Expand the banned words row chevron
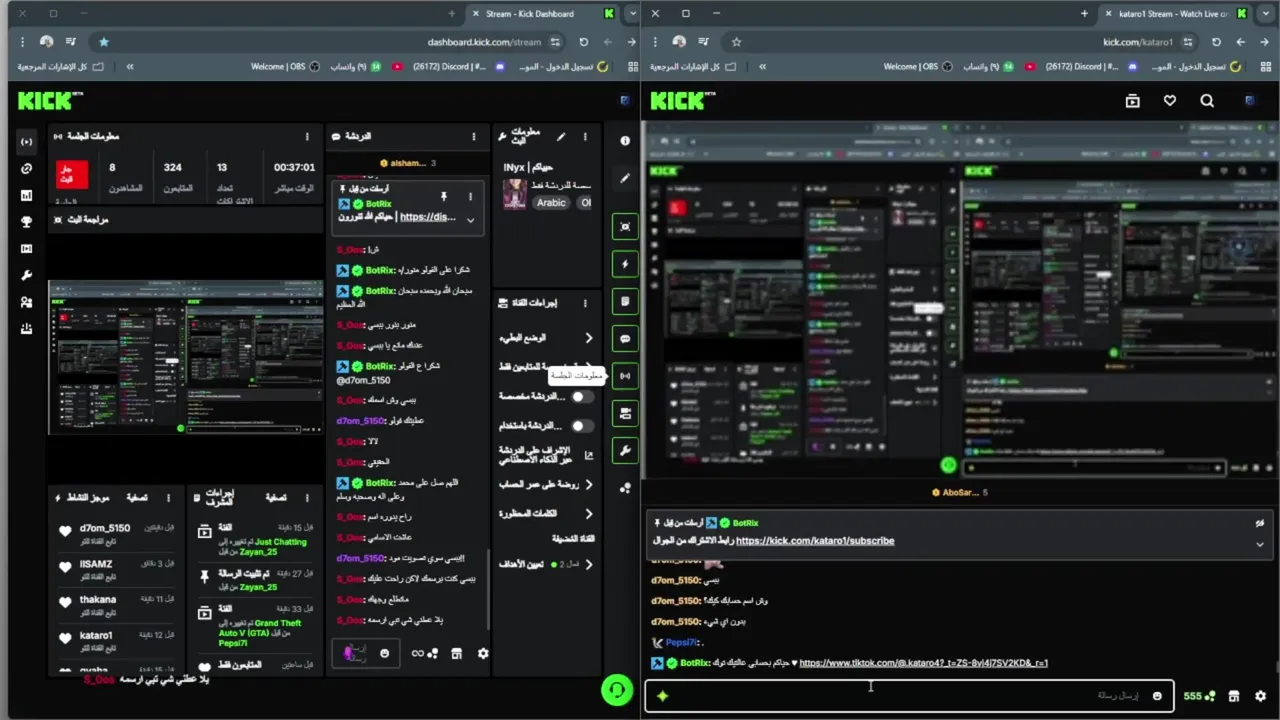The width and height of the screenshot is (1280, 720). pyautogui.click(x=588, y=513)
